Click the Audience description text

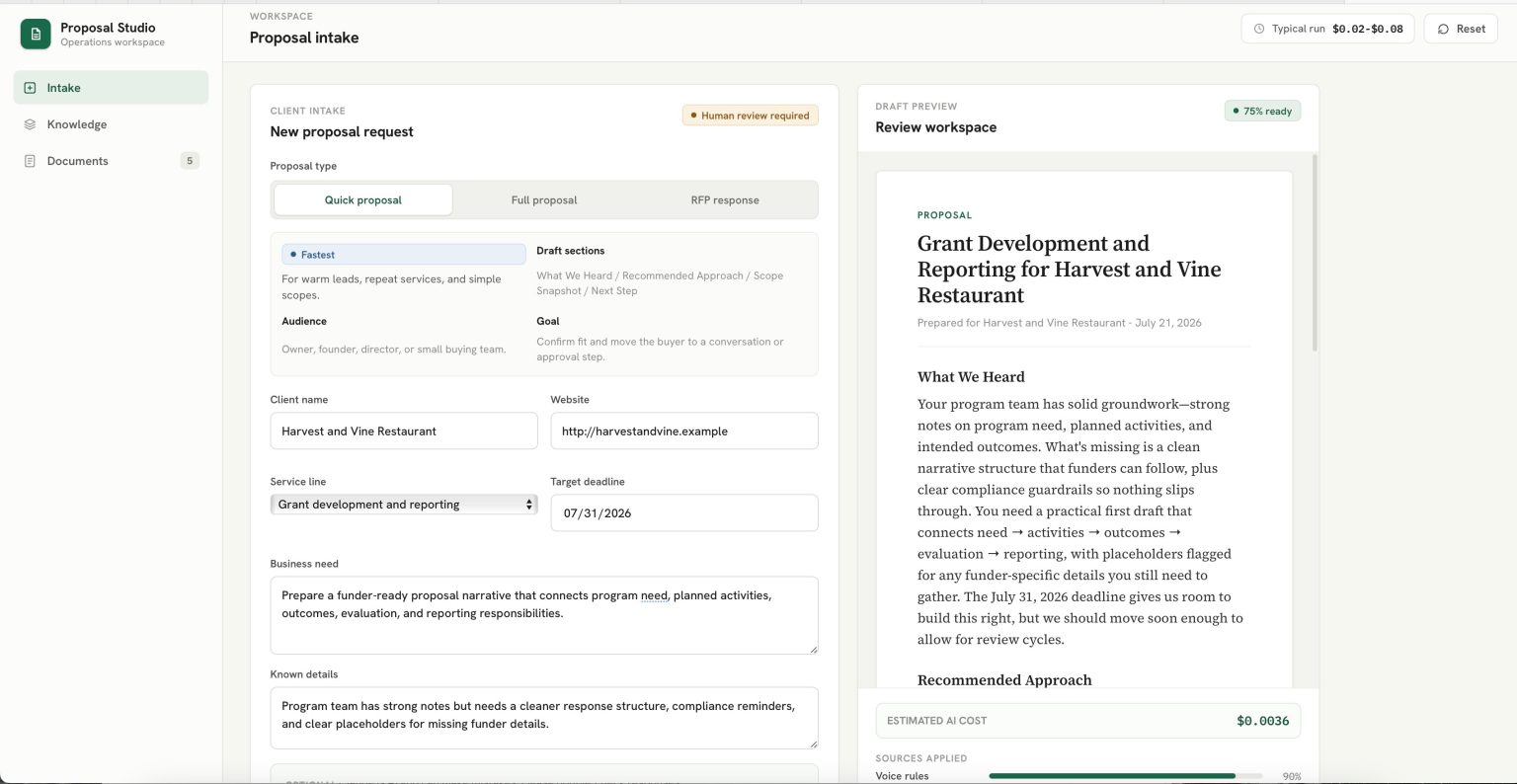tap(393, 350)
